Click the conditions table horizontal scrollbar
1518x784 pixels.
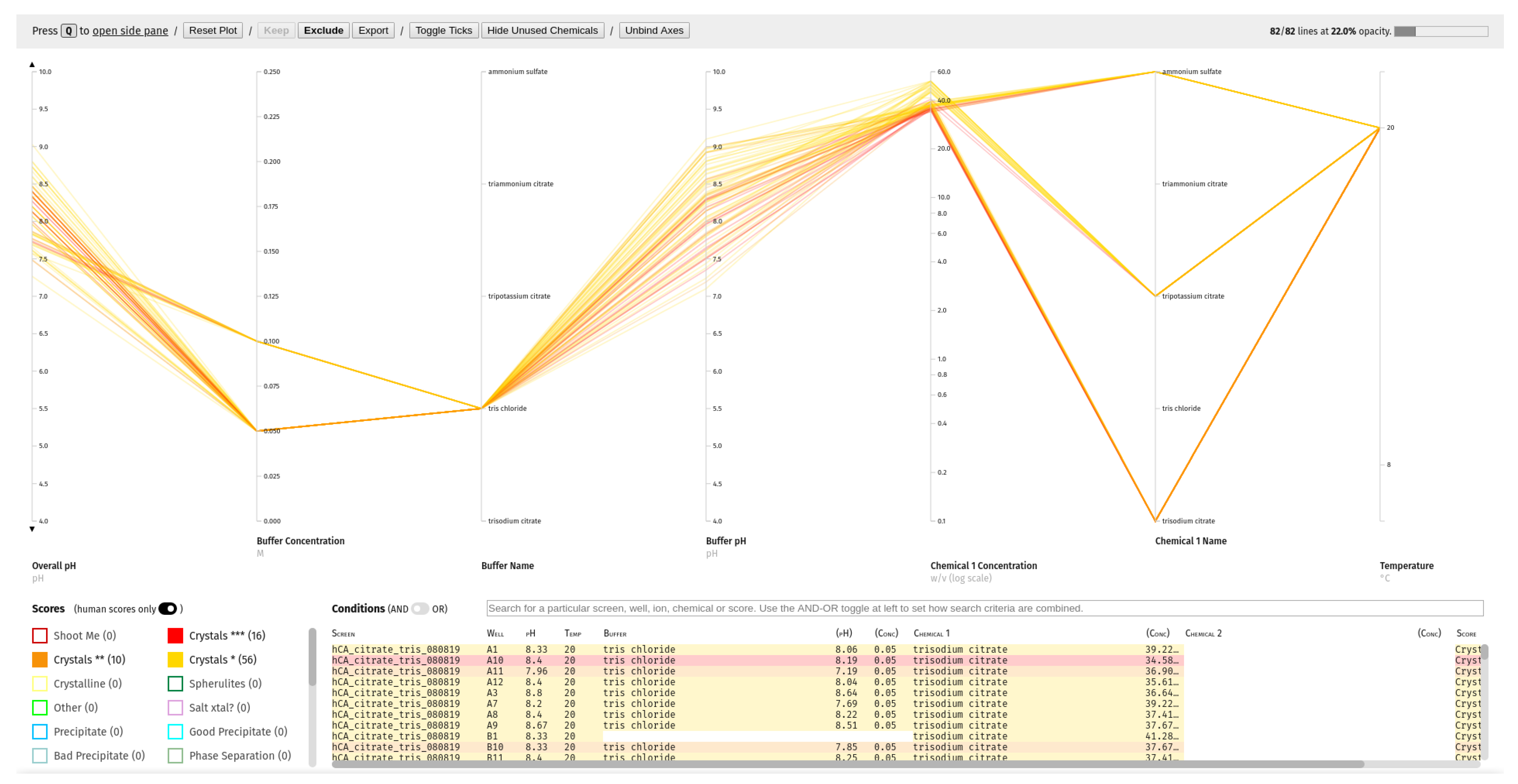pyautogui.click(x=848, y=764)
